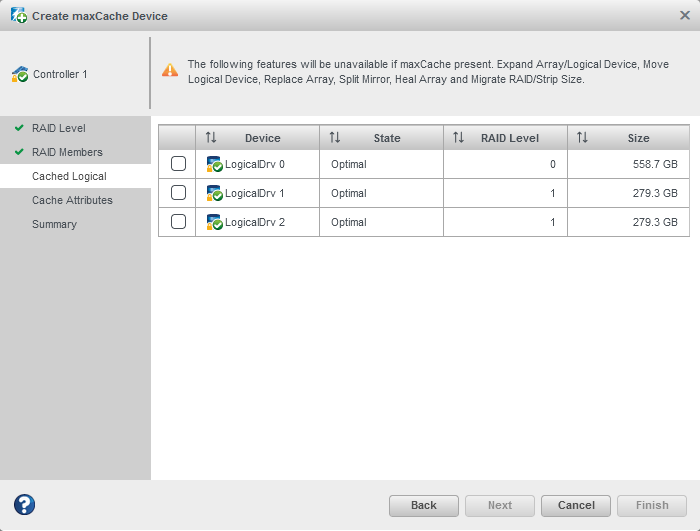The image size is (700, 531).
Task: Click the green checkmark beside RAID Members
Action: point(19,152)
